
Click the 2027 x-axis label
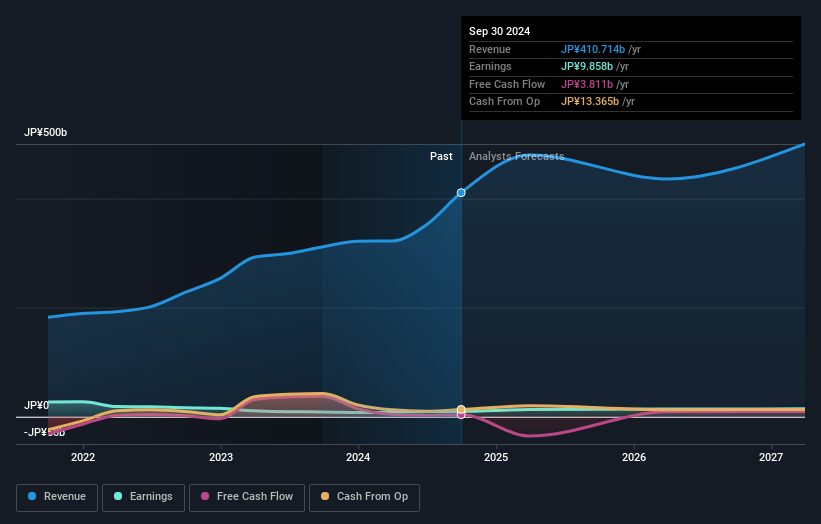tap(771, 457)
